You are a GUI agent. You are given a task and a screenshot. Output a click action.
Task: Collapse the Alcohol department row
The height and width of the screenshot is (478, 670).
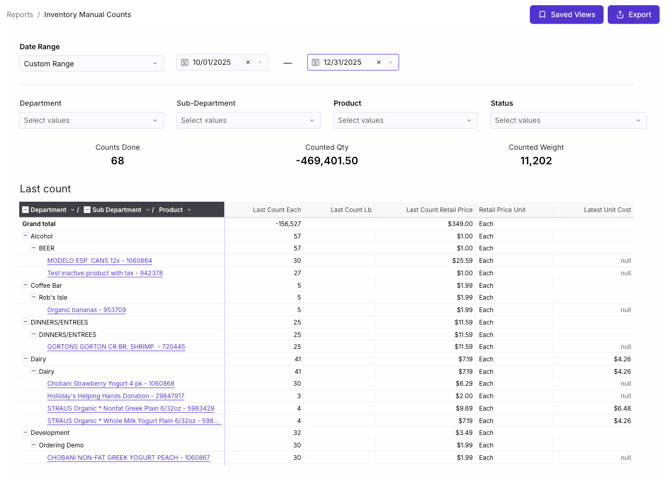[26, 236]
